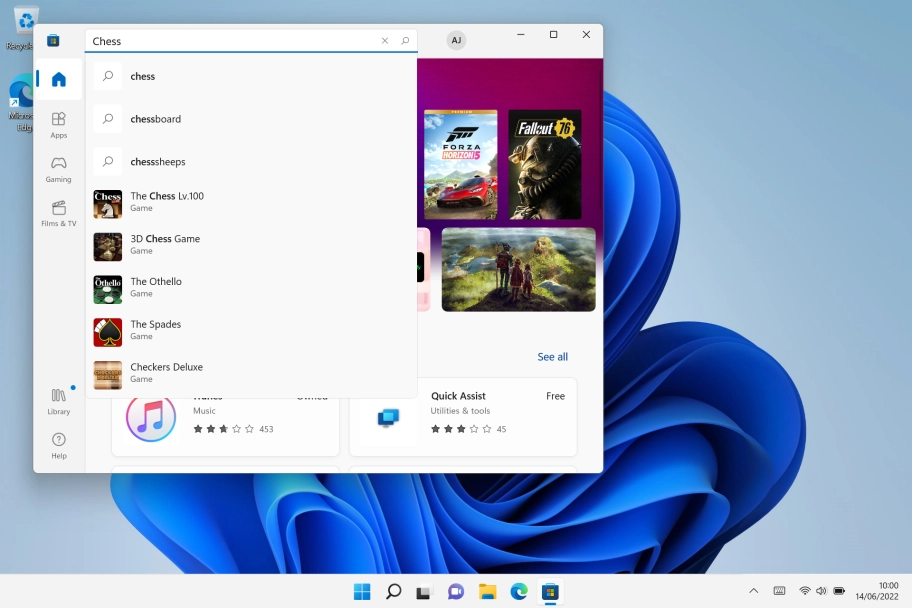Screen dimensions: 912x608
Task: Choose the 'chesssheeps' suggestion
Action: click(x=158, y=162)
